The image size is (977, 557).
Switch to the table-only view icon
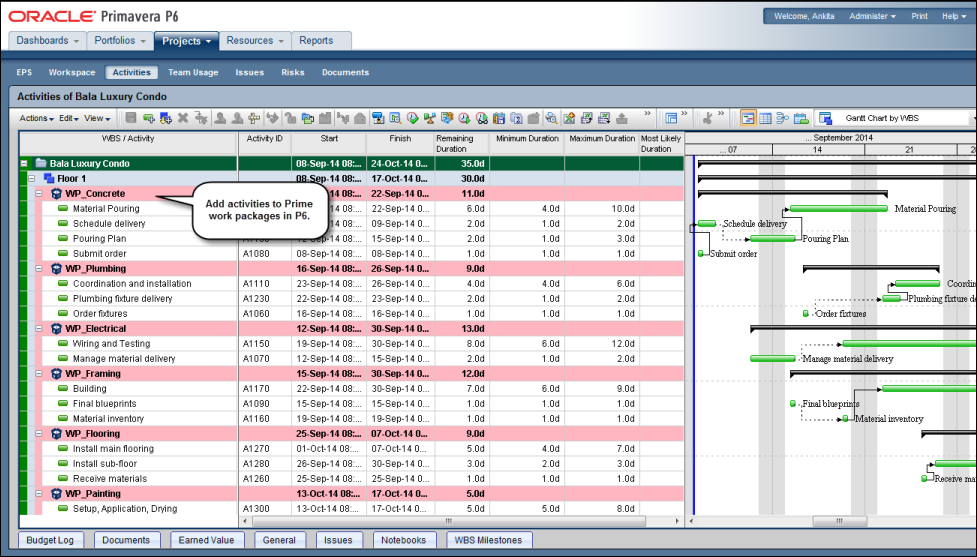(765, 118)
